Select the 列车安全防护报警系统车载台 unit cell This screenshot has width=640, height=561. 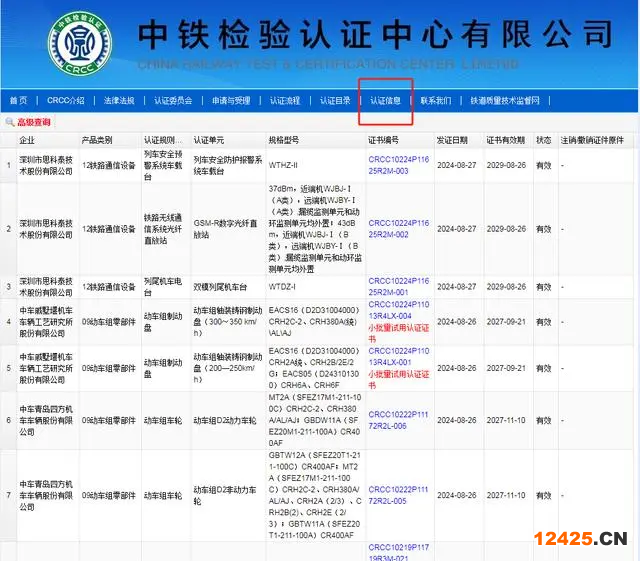coord(228,165)
